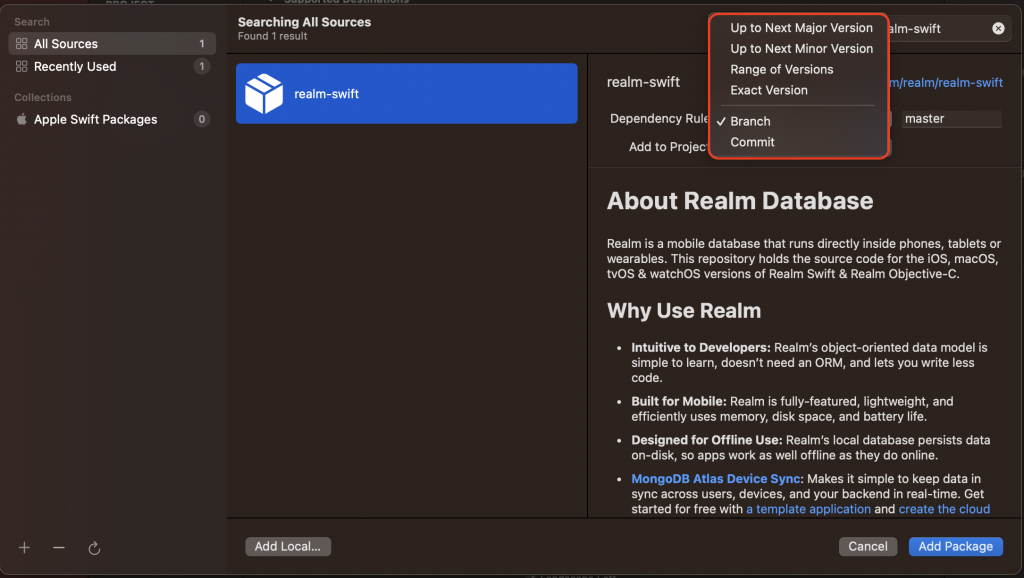
Task: Open the realm/realm-swift repository link
Action: (946, 83)
